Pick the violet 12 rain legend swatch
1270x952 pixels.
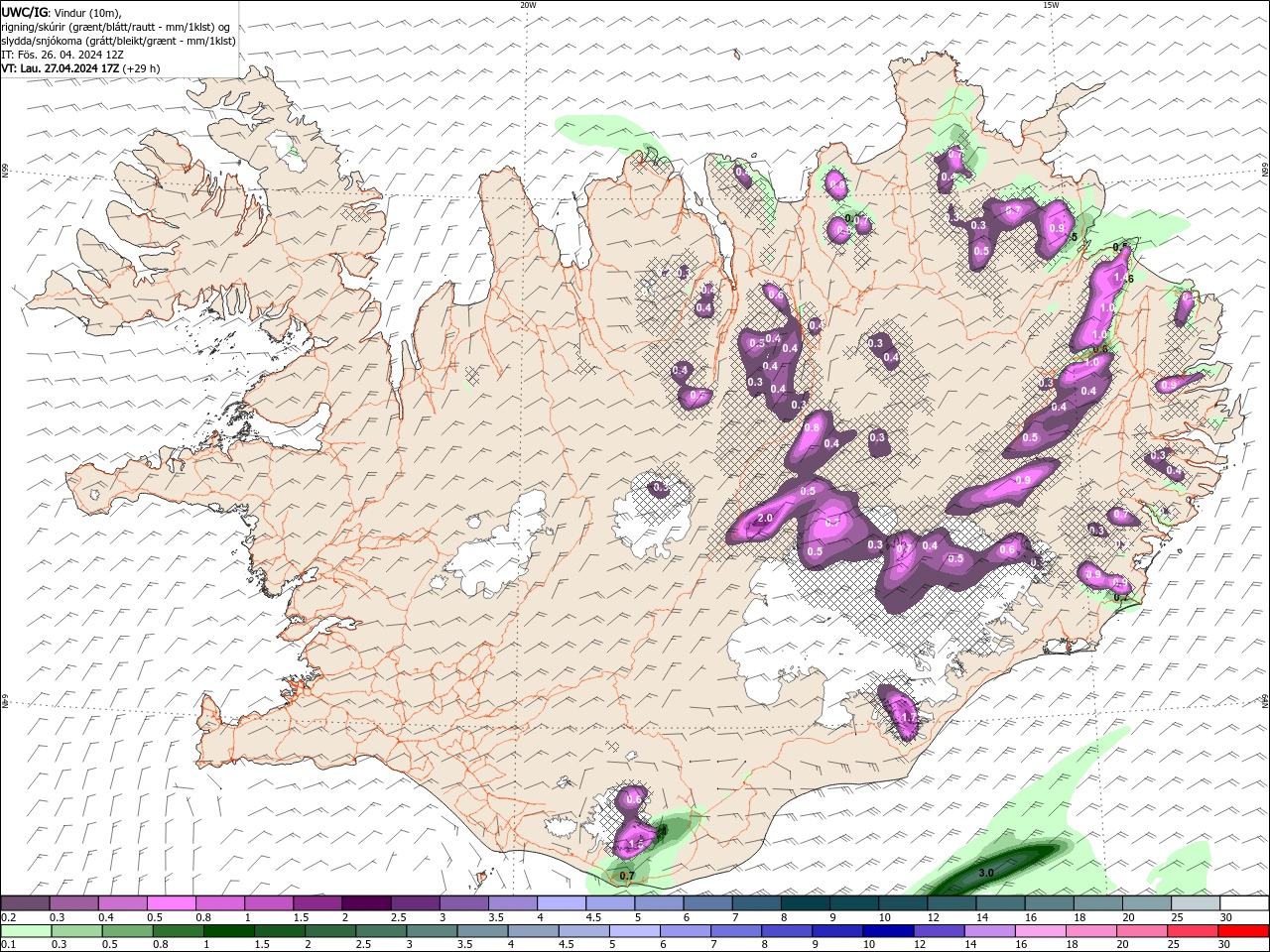coord(939,931)
